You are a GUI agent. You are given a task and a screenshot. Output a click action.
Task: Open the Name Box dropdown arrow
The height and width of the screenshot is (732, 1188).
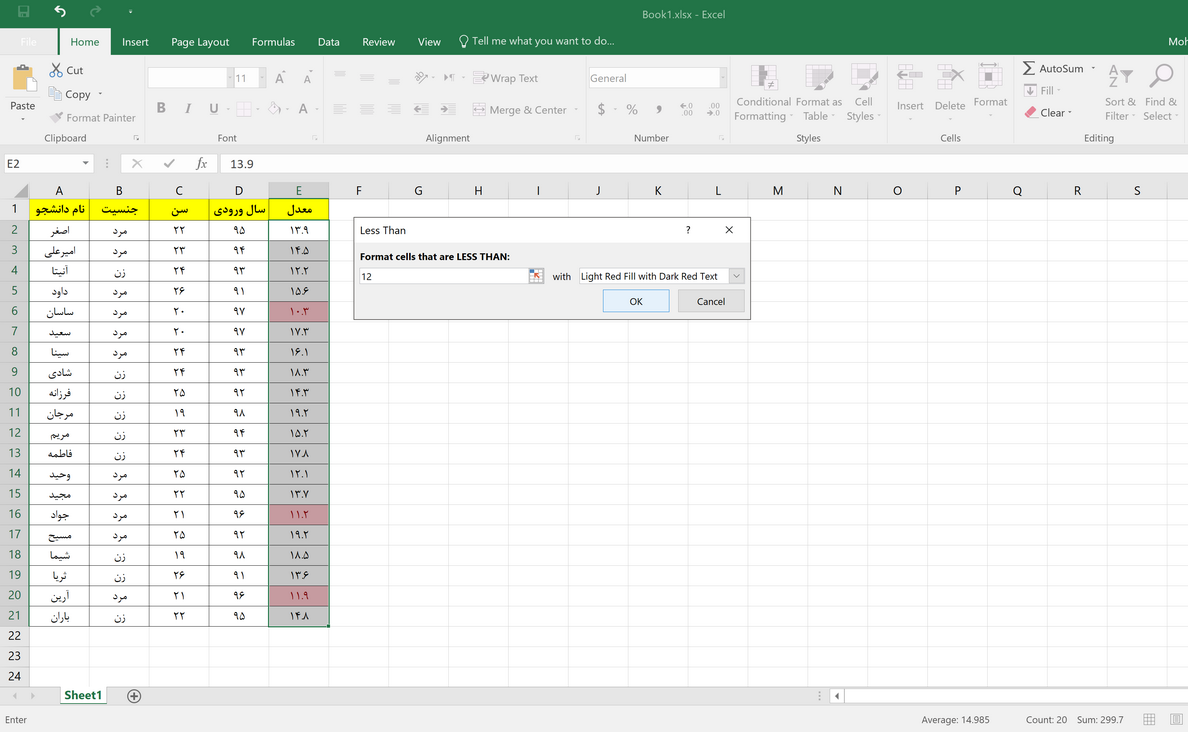click(85, 164)
